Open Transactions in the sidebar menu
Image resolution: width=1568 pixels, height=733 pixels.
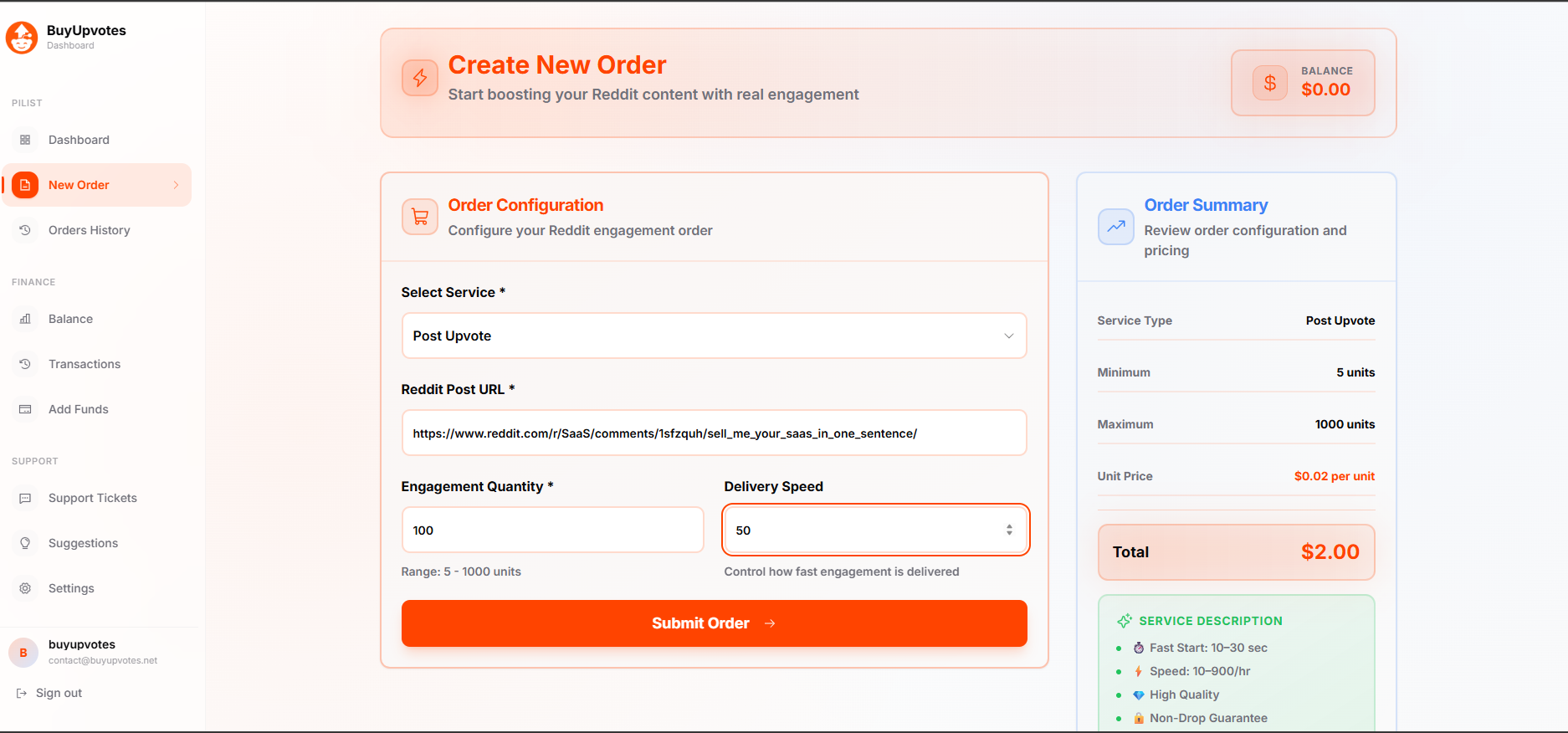click(x=85, y=364)
